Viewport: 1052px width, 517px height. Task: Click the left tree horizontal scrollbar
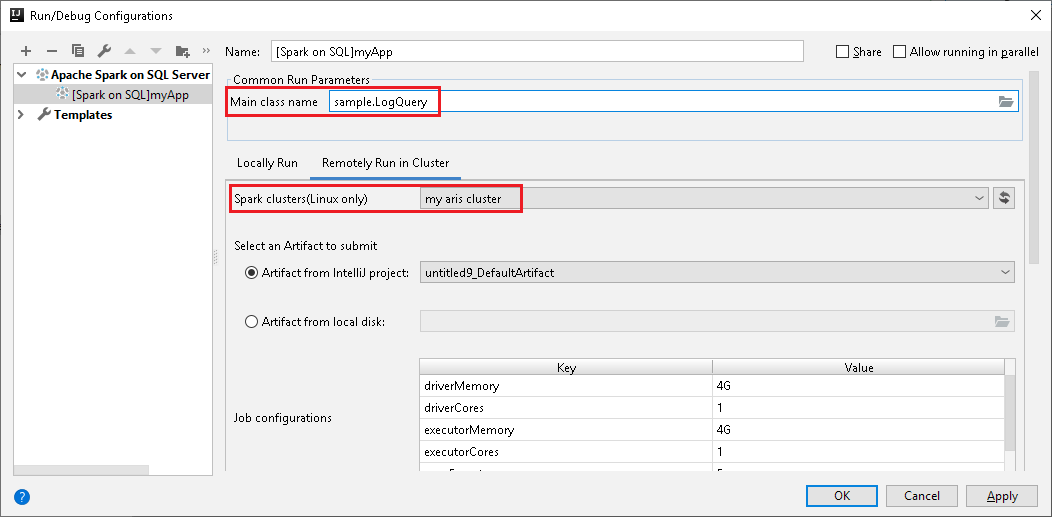pos(81,470)
